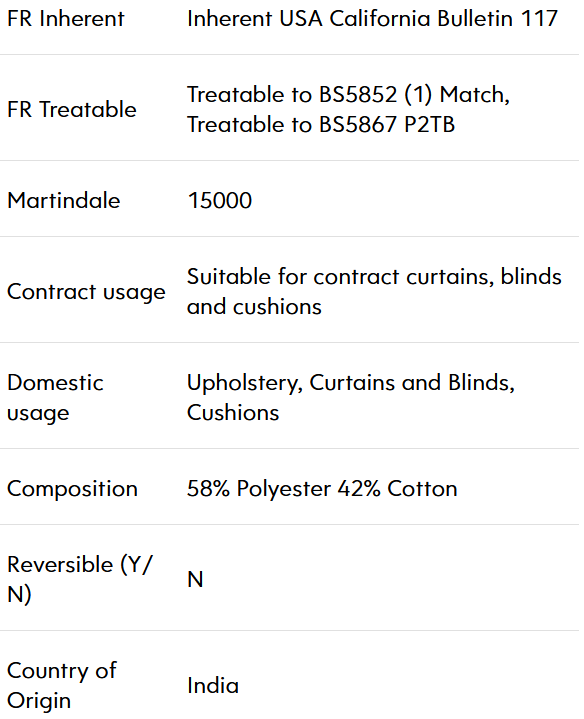Click the FR Inherent label

(66, 19)
